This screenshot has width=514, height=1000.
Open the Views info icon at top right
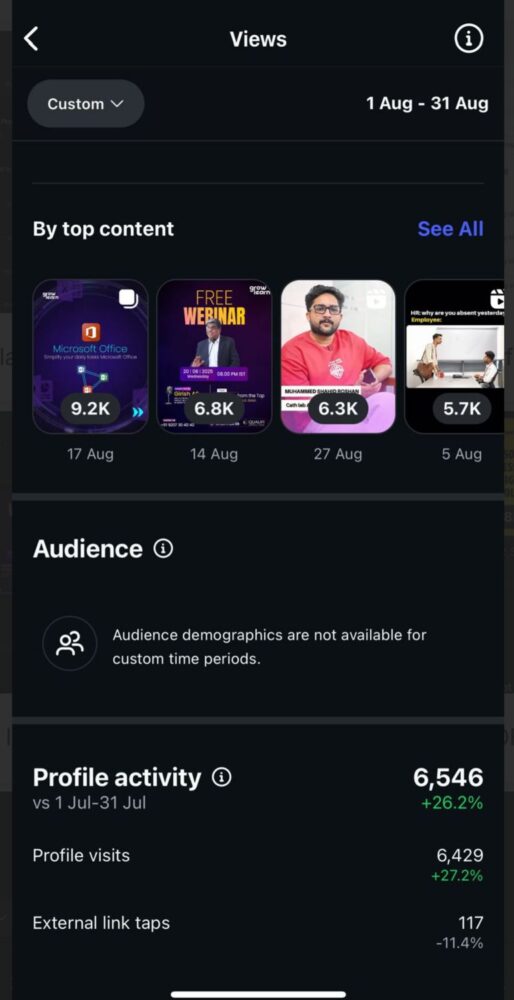468,39
